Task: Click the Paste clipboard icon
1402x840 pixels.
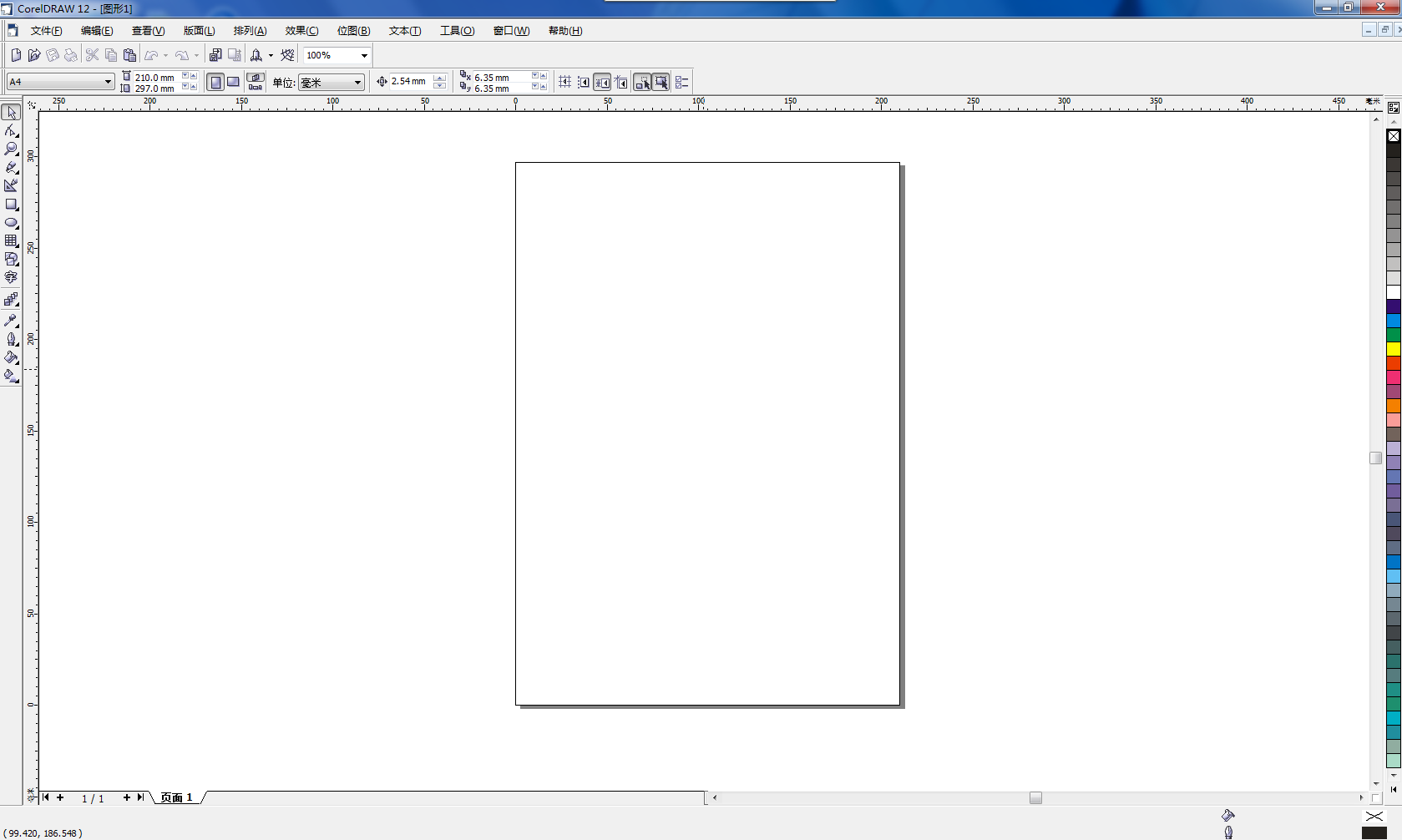Action: (129, 55)
